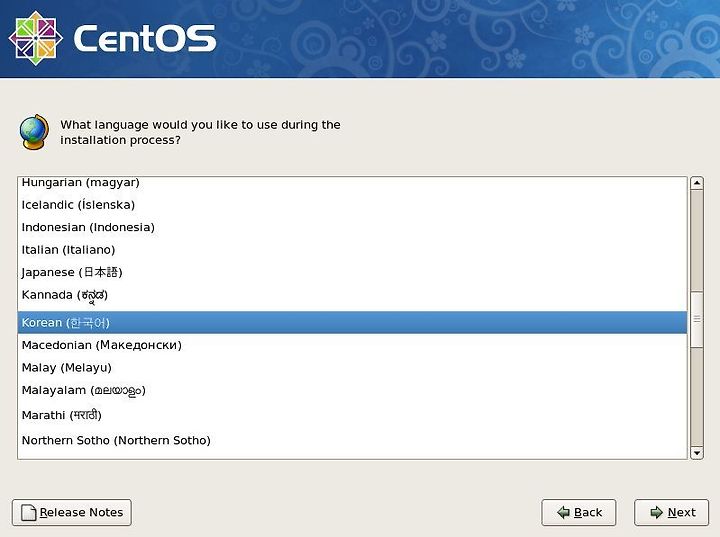The width and height of the screenshot is (720, 537).
Task: Click the scrollbar up arrow
Action: tap(697, 183)
